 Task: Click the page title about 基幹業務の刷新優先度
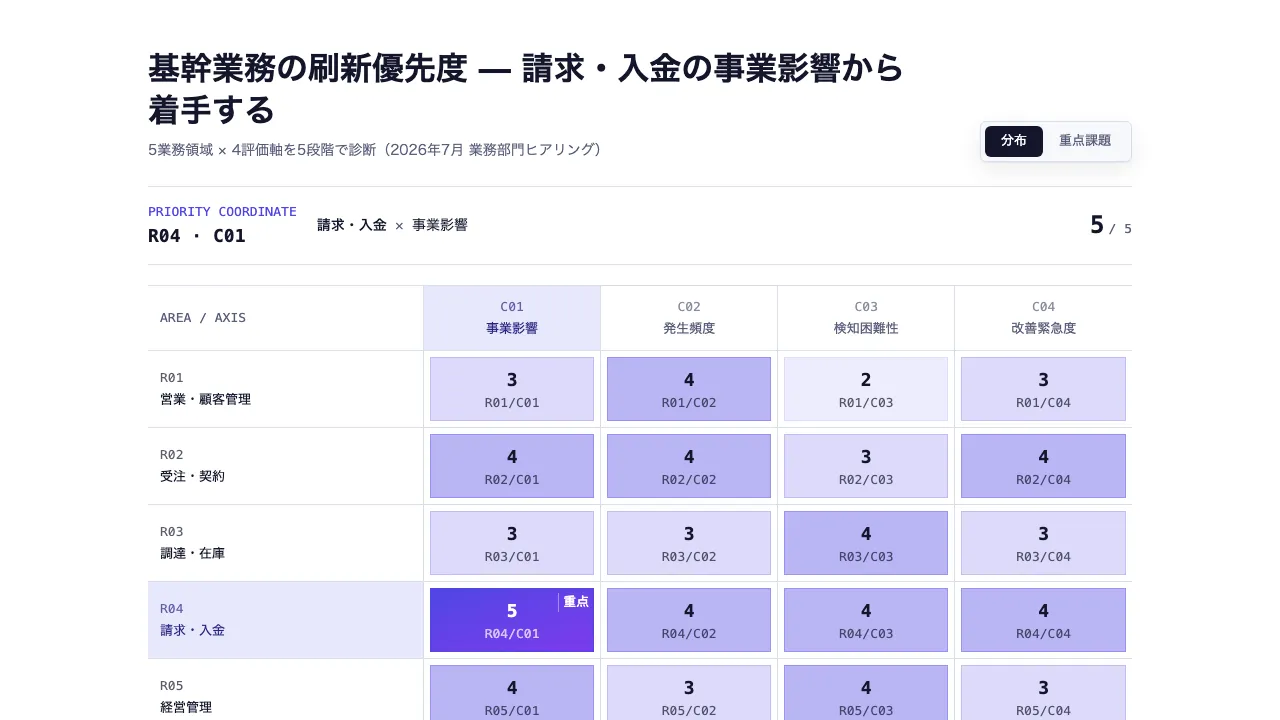pos(526,89)
